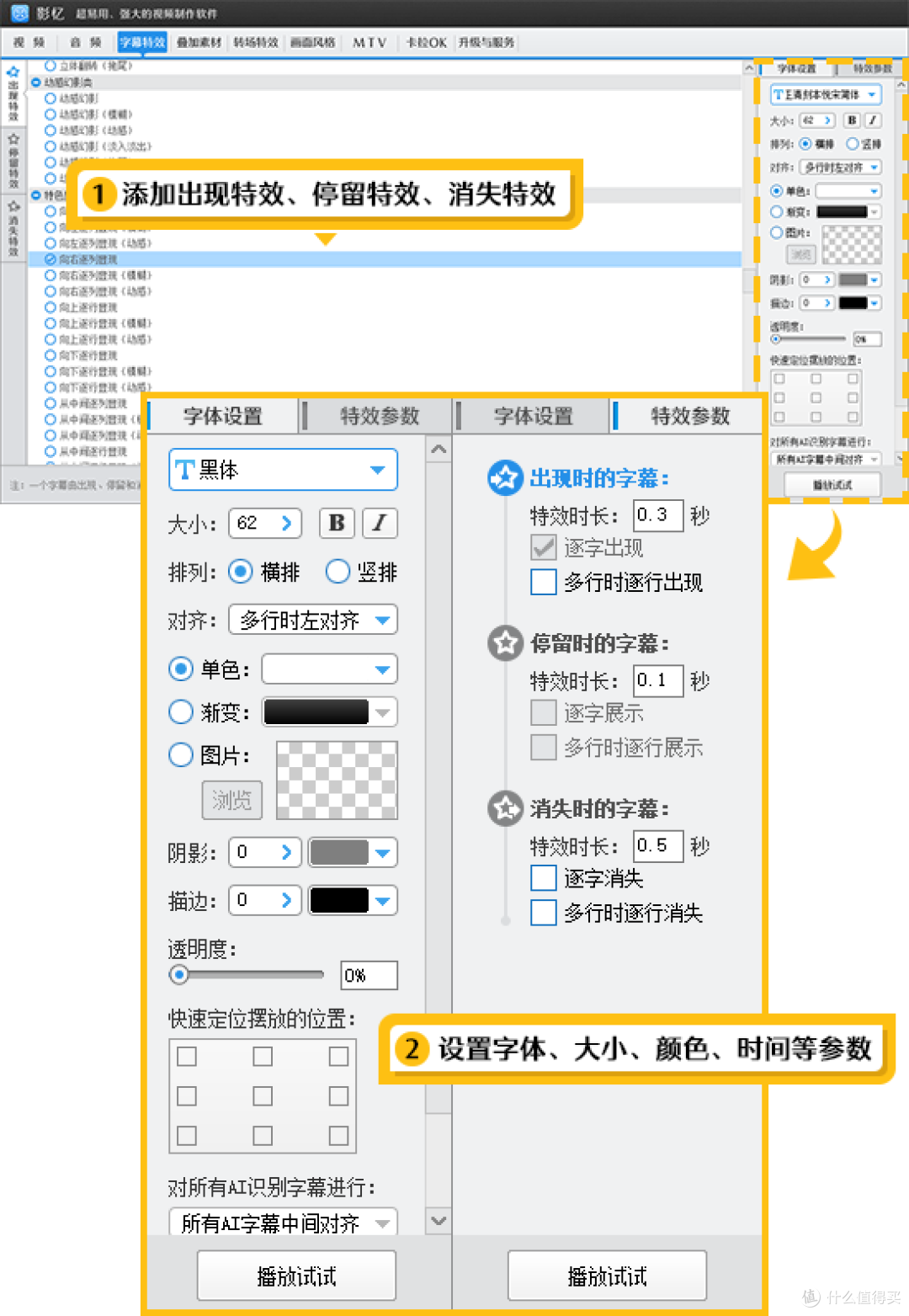
Task: Open 渐变 gradient dropdown arrow in enlarged panel
Action: (383, 712)
